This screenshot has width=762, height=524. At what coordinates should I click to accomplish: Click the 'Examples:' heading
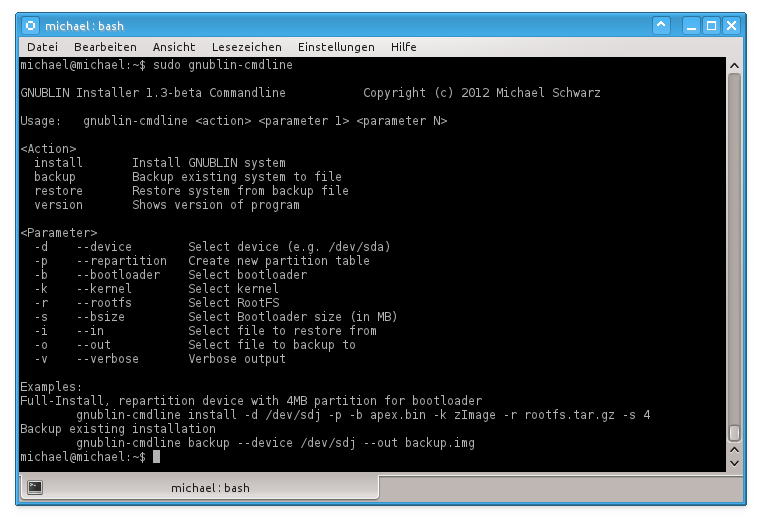click(x=51, y=387)
